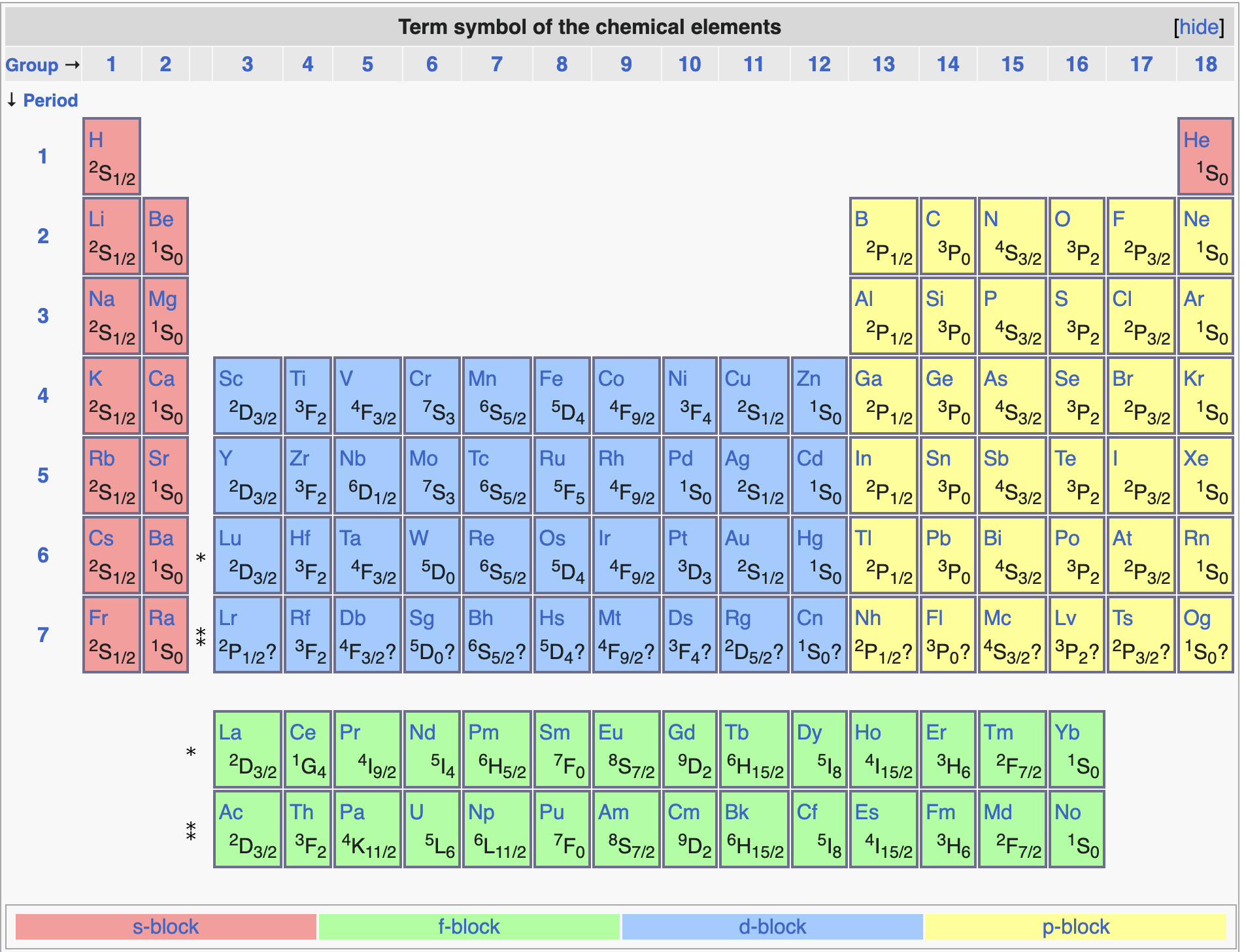Click the Sg seaborgium element link
This screenshot has height=952, width=1246.
click(x=422, y=618)
